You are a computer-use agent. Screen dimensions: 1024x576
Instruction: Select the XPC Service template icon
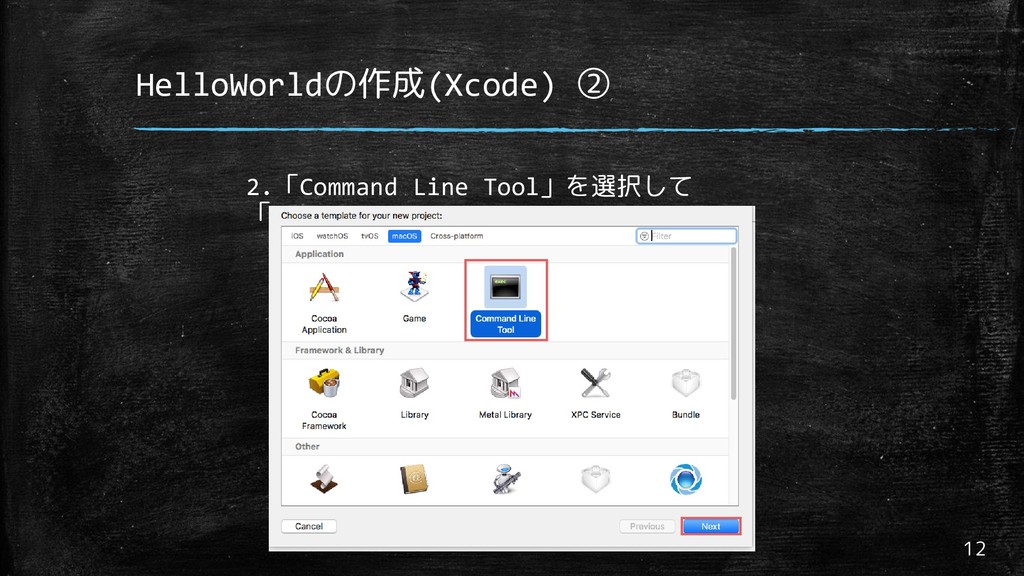click(x=596, y=383)
